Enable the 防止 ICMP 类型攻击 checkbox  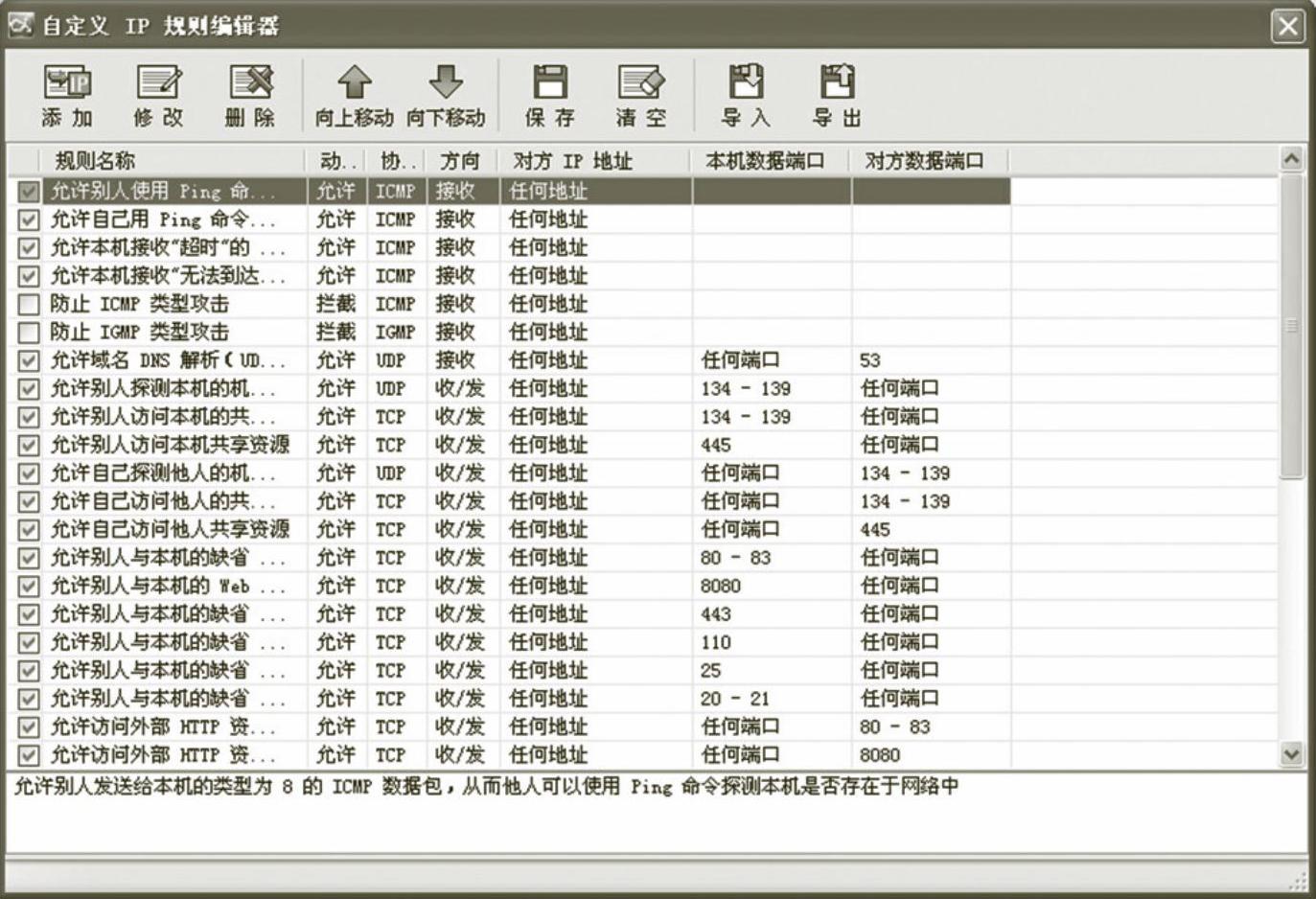(29, 304)
